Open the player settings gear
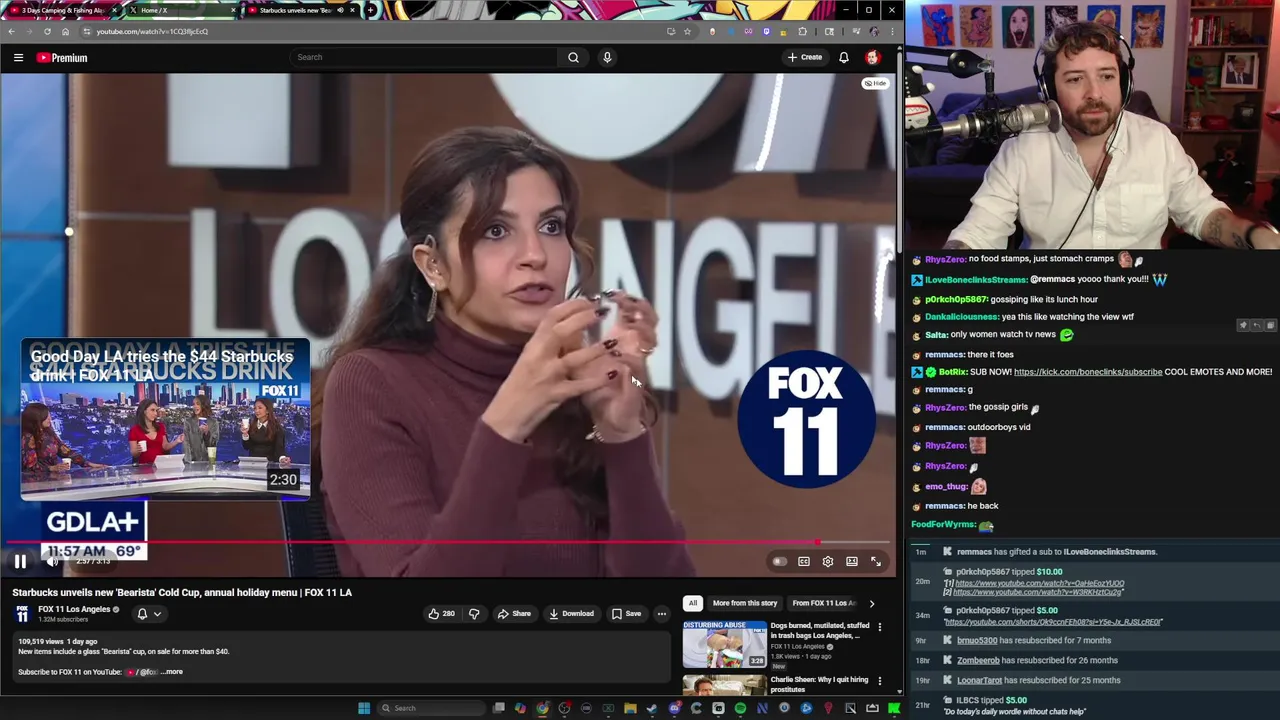This screenshot has height=720, width=1280. pyautogui.click(x=828, y=562)
